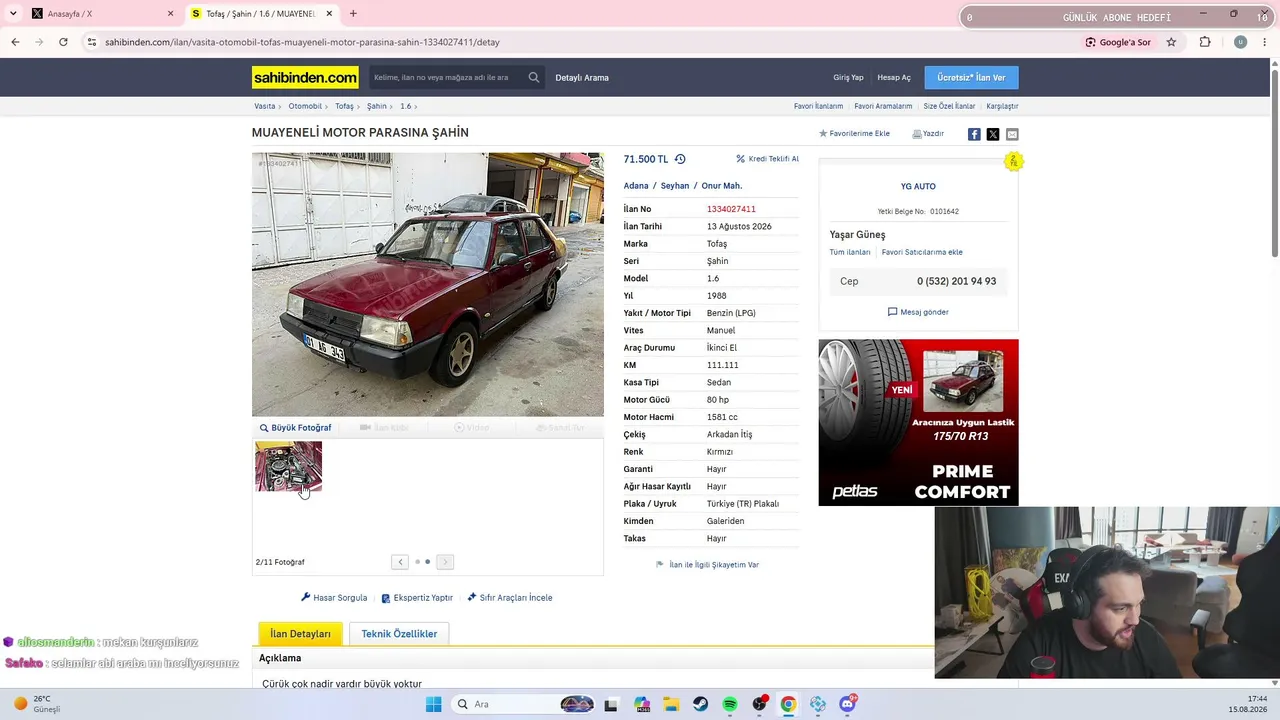1280x720 pixels.
Task: Click Tüm ilanları seller link
Action: 850,252
